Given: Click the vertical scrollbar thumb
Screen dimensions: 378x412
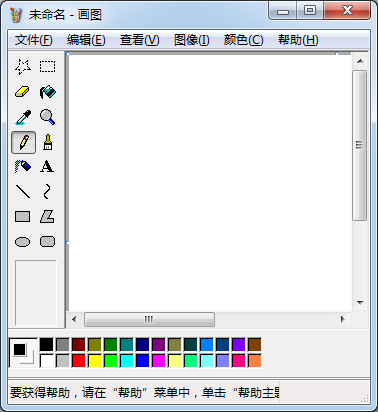Looking at the screenshot, I should pyautogui.click(x=360, y=145).
